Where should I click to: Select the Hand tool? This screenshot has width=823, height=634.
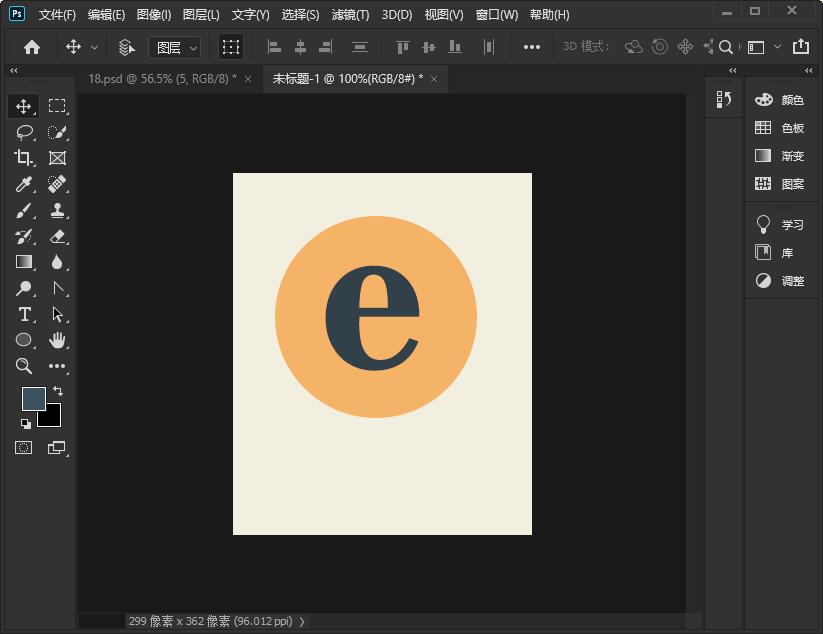click(57, 340)
